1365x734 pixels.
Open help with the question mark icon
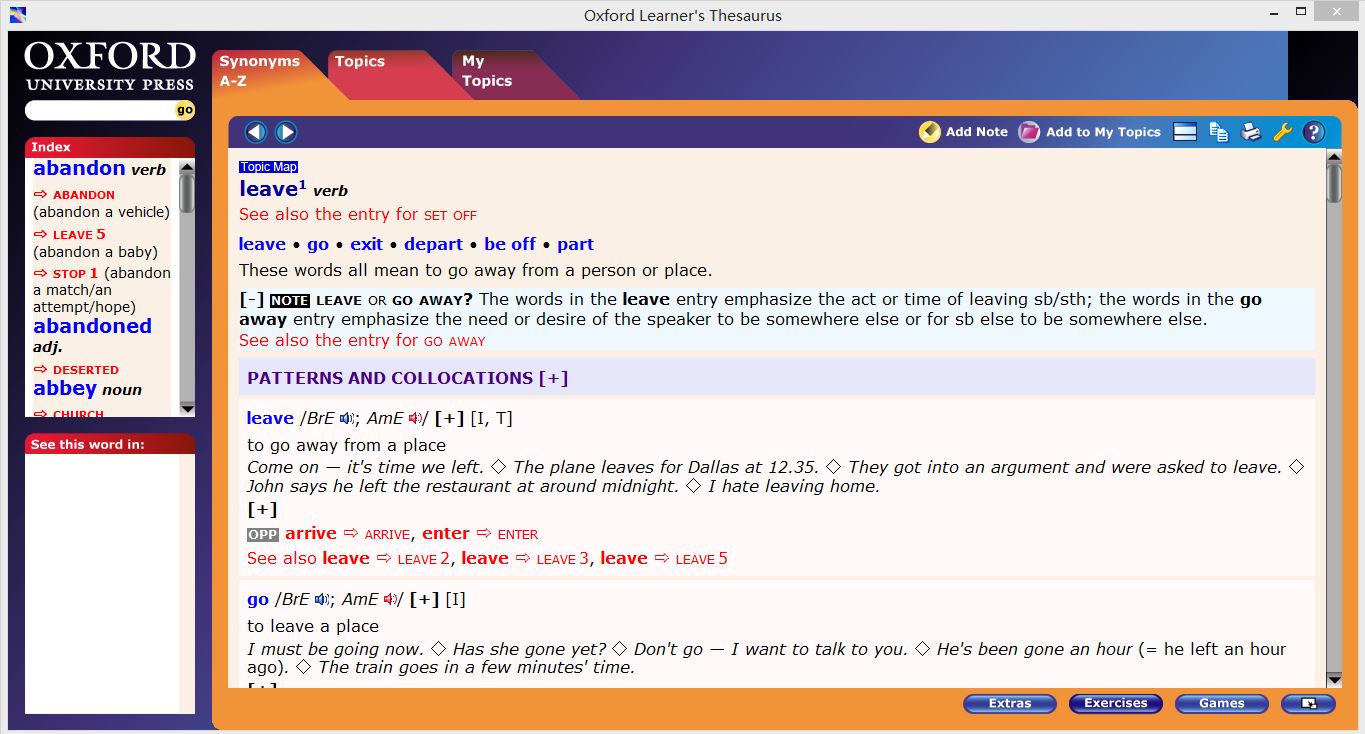tap(1314, 132)
